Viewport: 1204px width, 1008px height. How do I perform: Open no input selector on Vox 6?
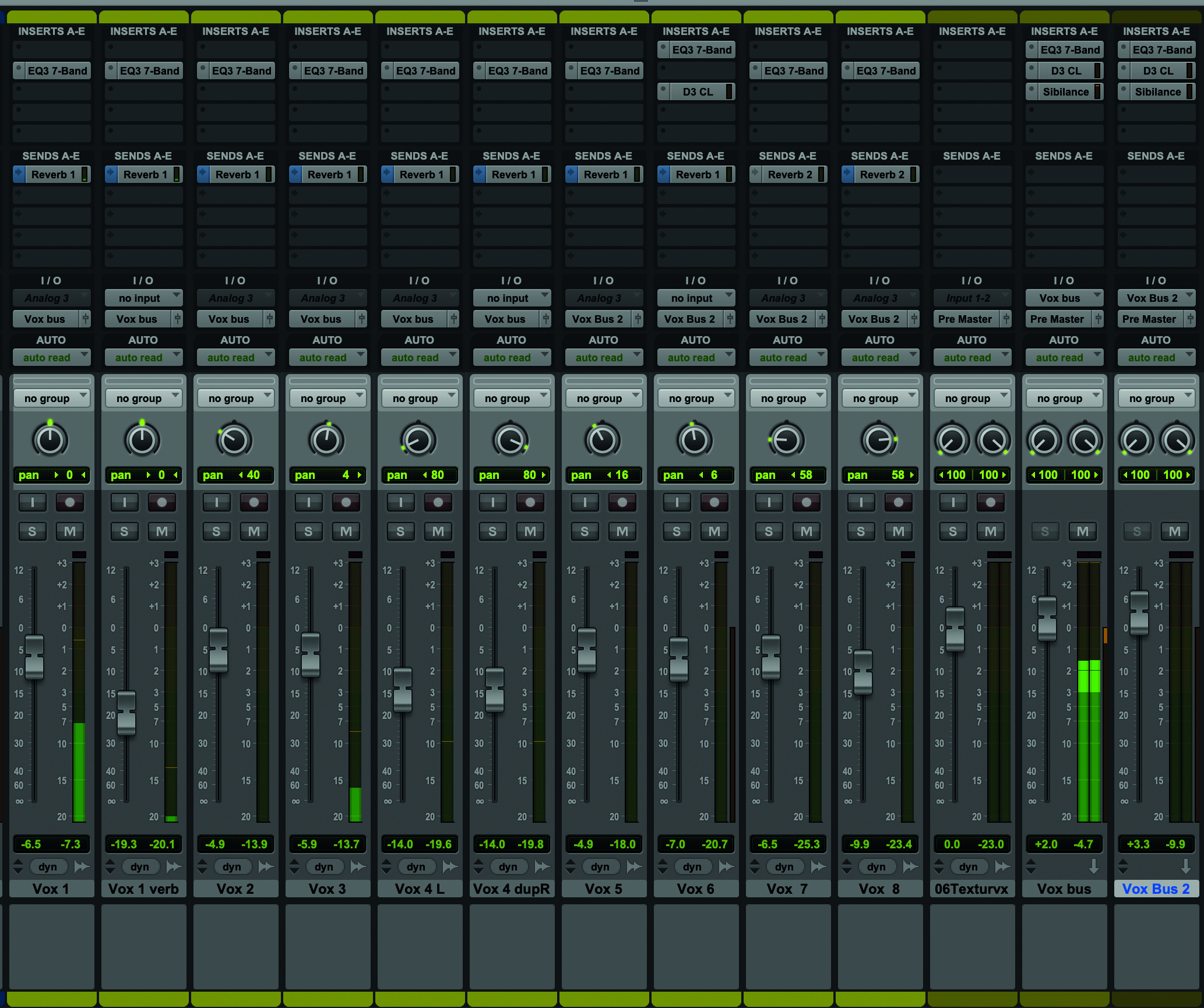point(696,298)
